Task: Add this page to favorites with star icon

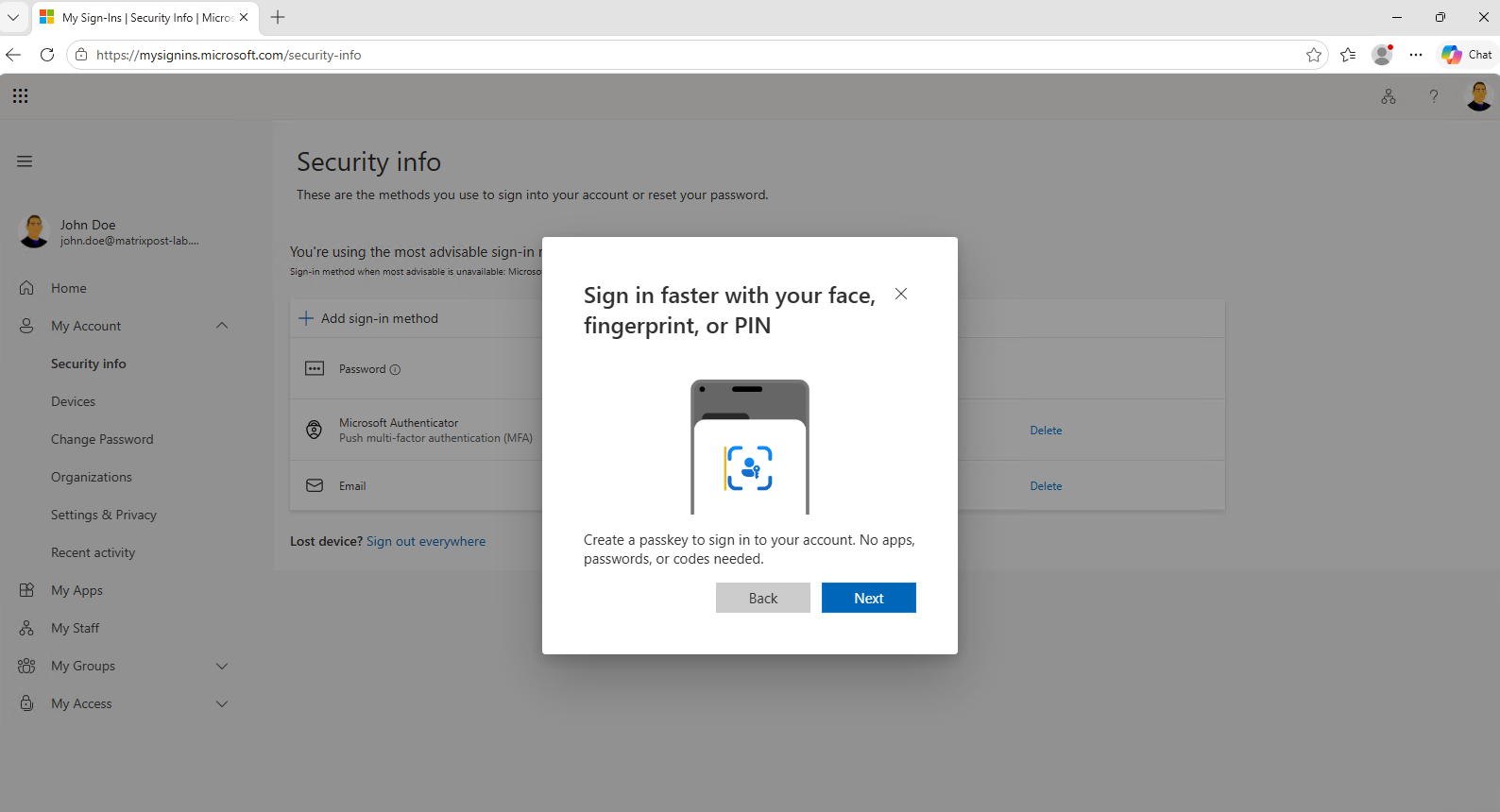Action: point(1314,55)
